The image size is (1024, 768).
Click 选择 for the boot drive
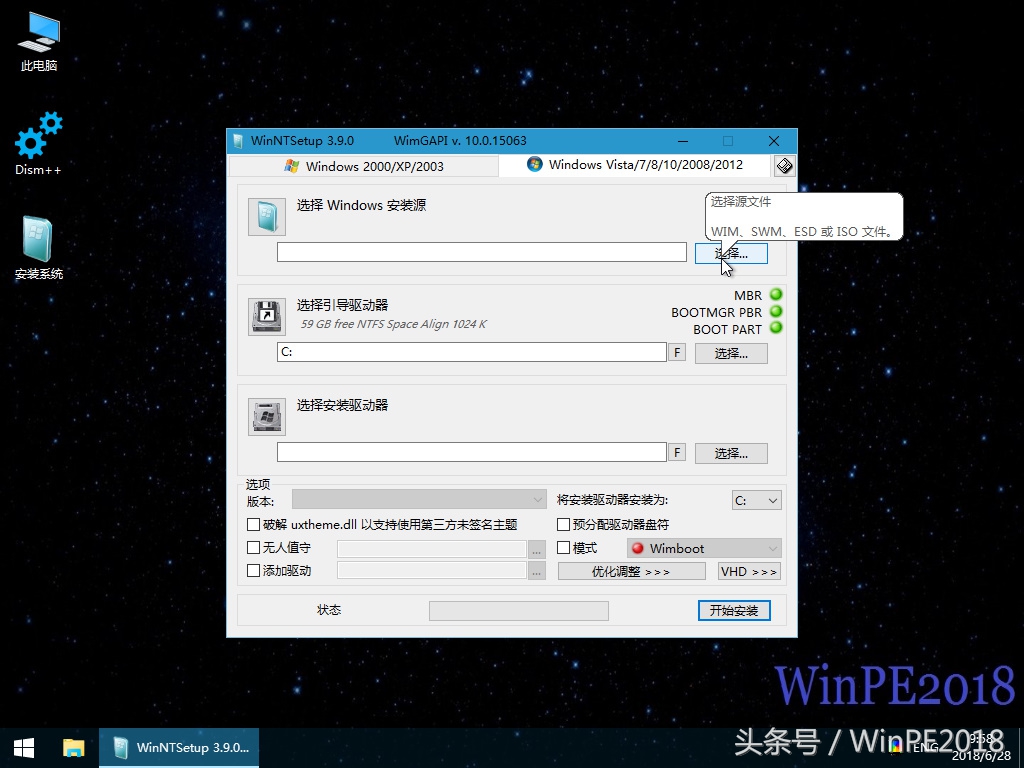pyautogui.click(x=731, y=353)
